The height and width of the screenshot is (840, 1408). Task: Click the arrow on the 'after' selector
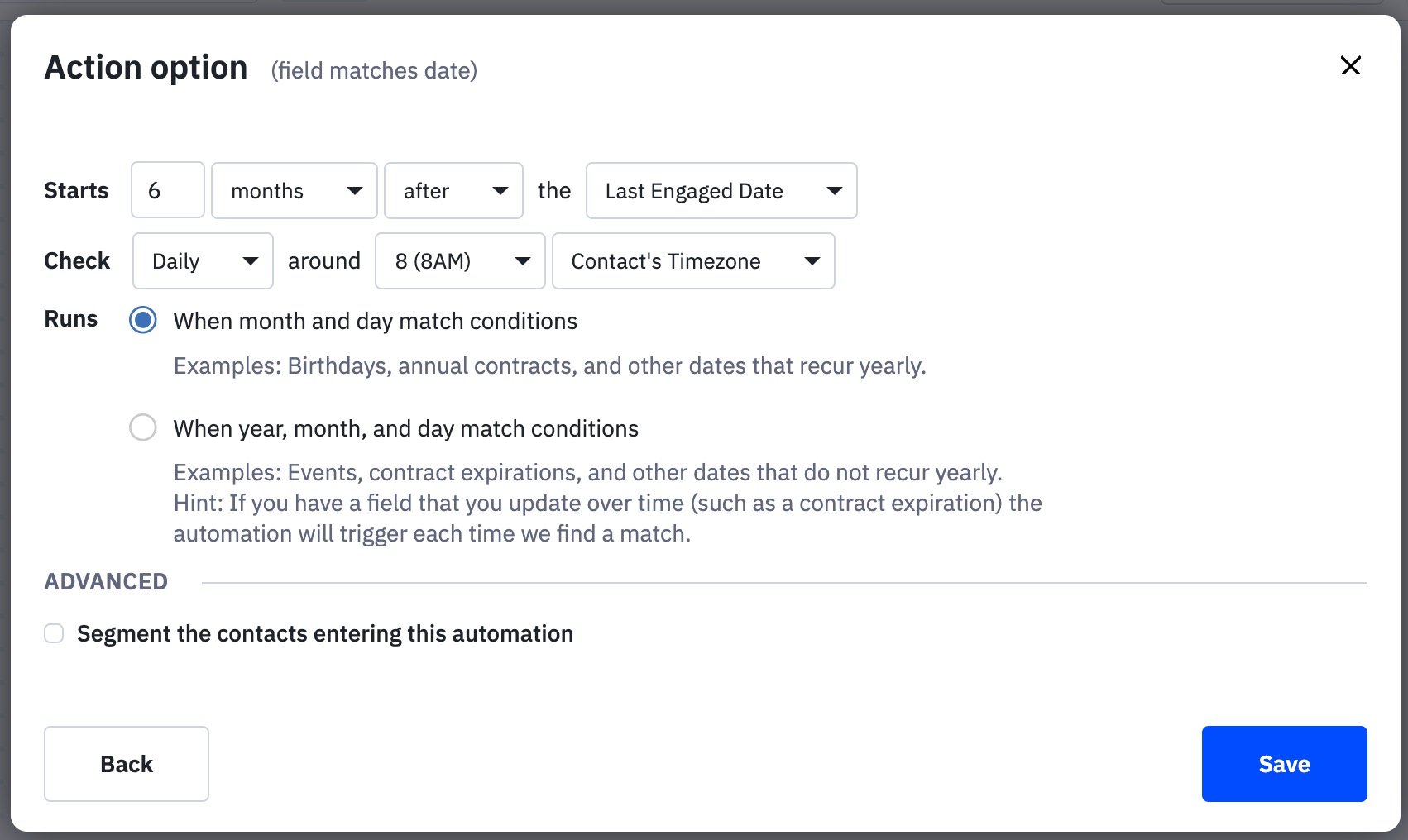(x=500, y=191)
